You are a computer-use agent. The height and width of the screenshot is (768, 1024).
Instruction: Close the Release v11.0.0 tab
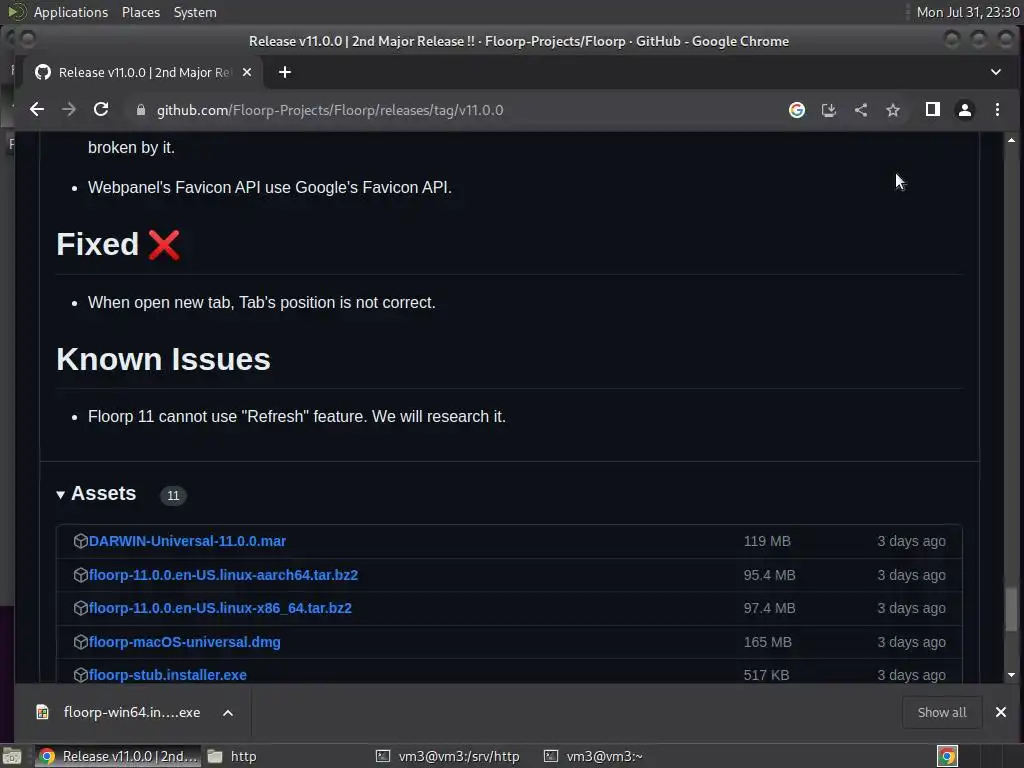247,72
